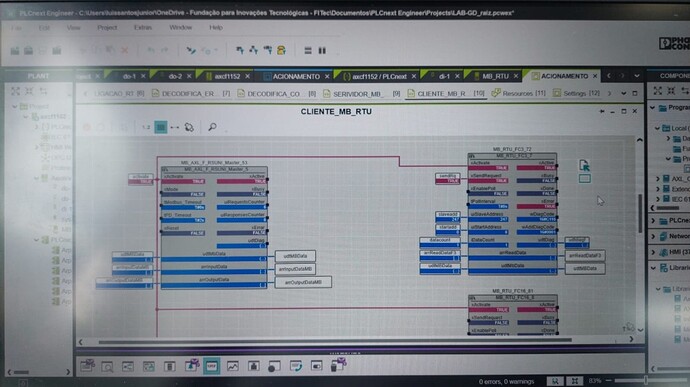
Task: Open the Project menu
Action: point(107,27)
